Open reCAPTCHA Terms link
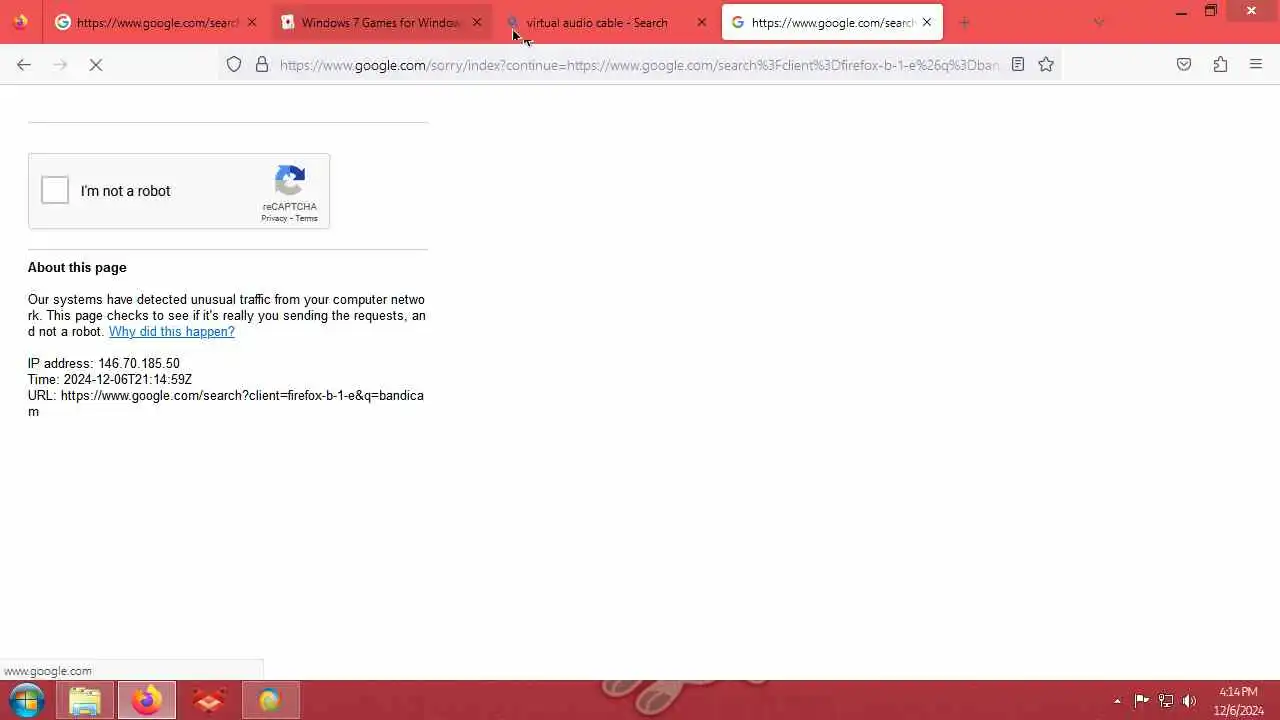Screen dimensions: 1280x720 [306, 218]
